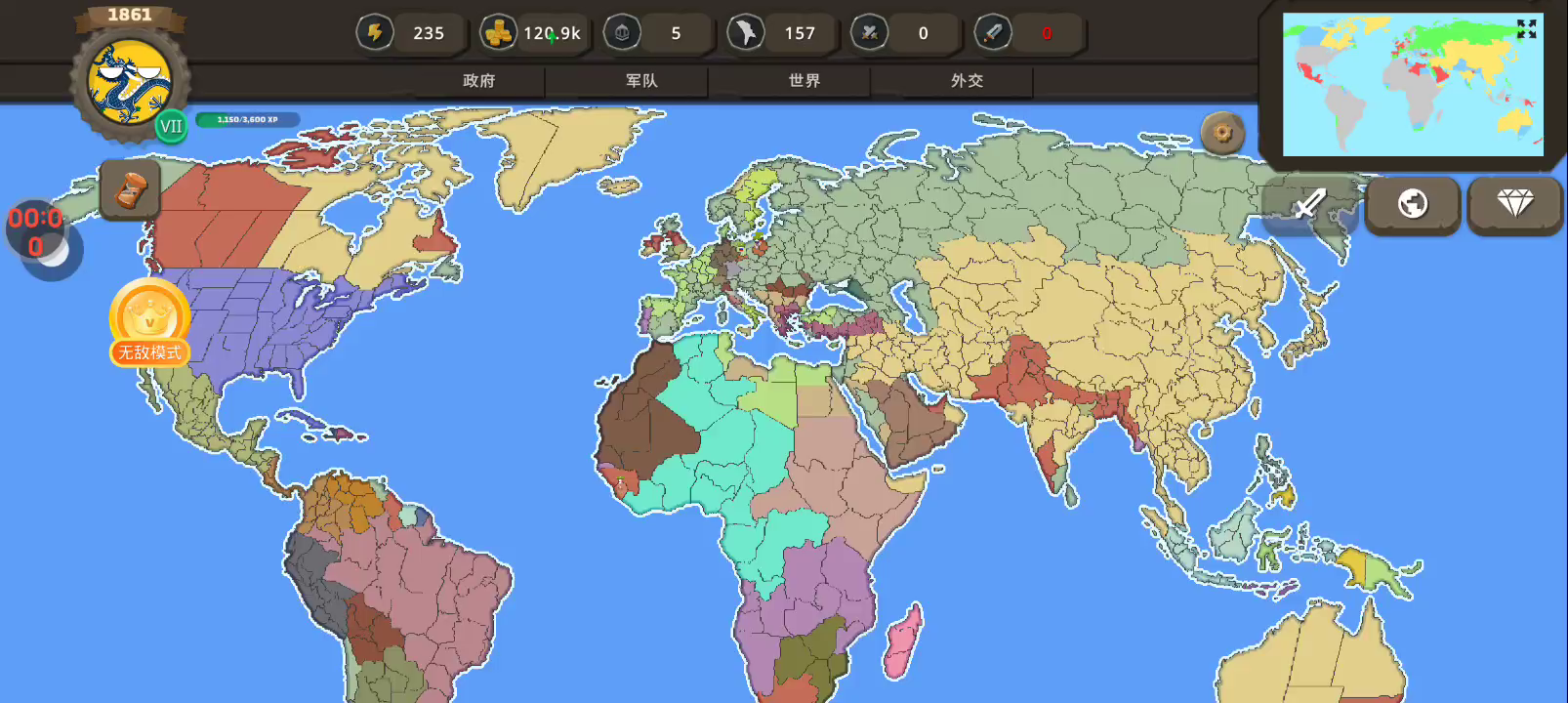Tap the helmet icon next to 5
1568x703 pixels.
click(622, 33)
